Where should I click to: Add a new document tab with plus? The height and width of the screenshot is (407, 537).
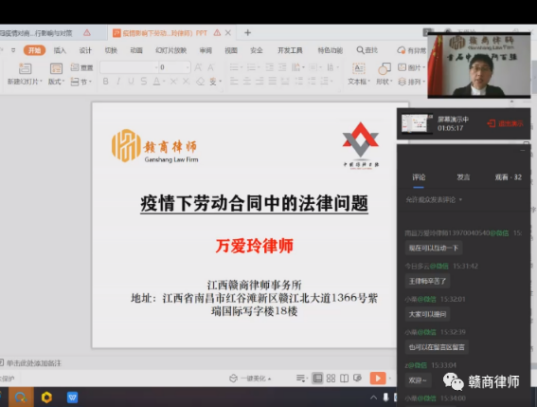(248, 33)
